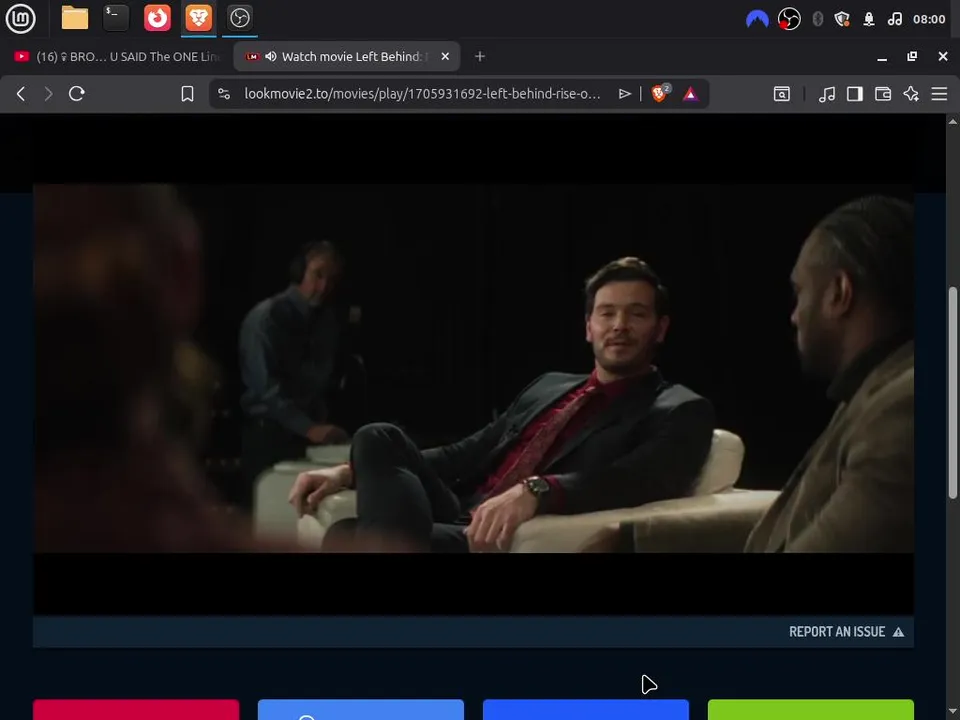Viewport: 960px width, 720px height.
Task: Restore the browser window size
Action: click(x=912, y=56)
